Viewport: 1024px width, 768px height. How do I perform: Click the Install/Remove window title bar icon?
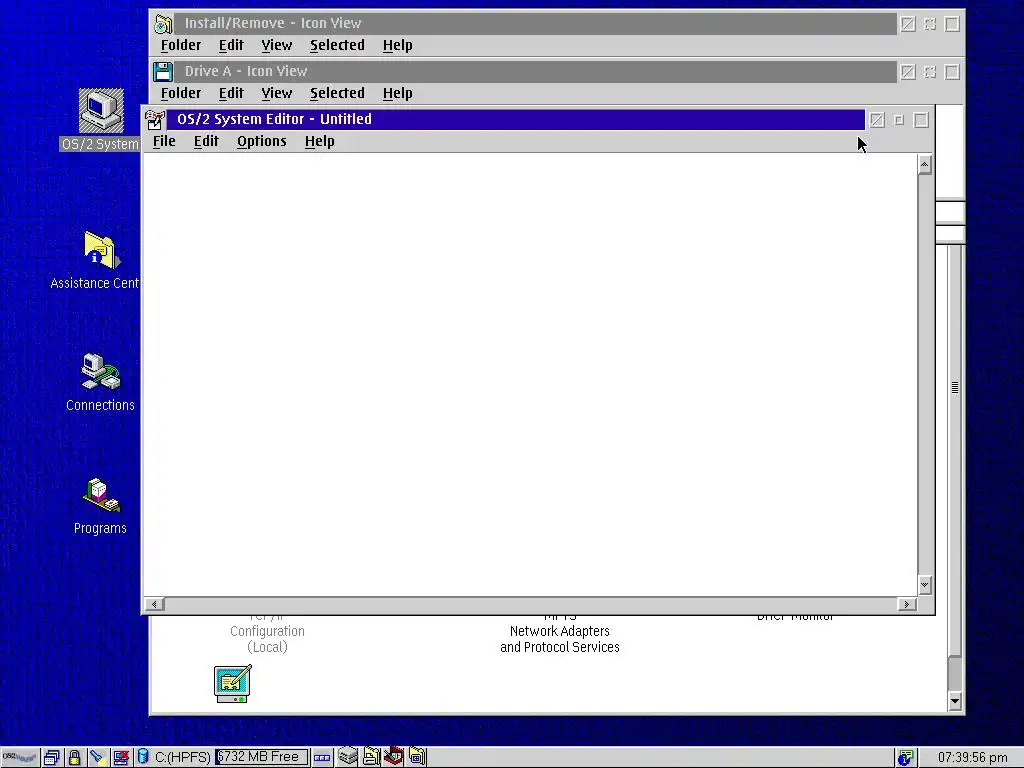[163, 24]
